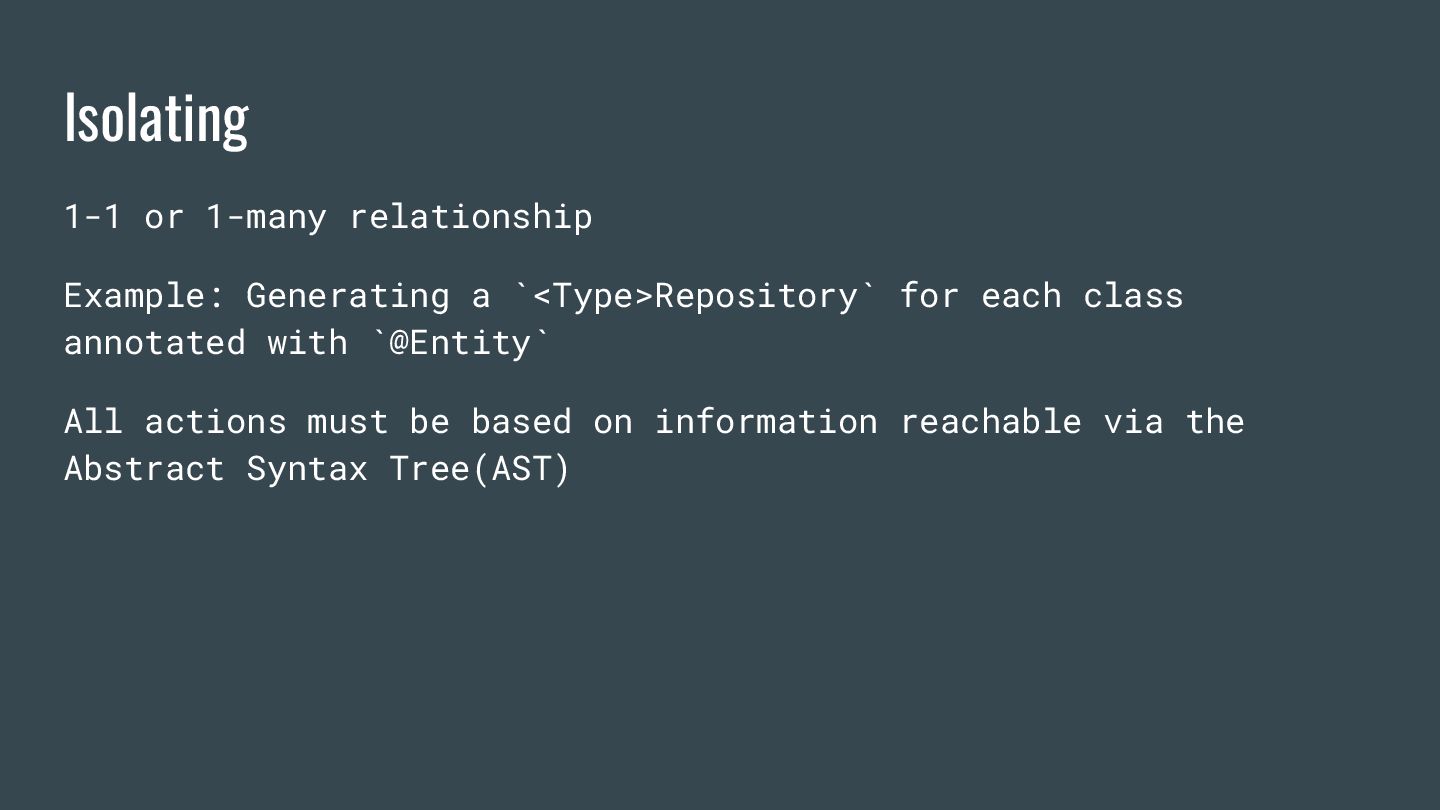The height and width of the screenshot is (810, 1440).
Task: Click the word "Abstract"
Action: 145,468
